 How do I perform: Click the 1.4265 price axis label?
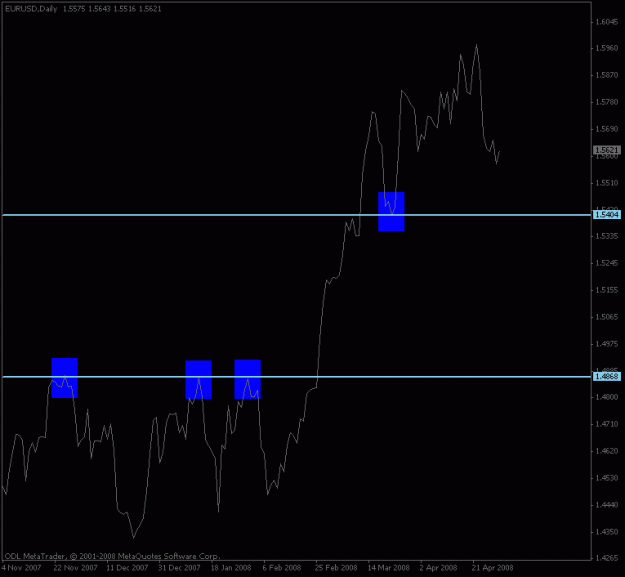coord(607,558)
